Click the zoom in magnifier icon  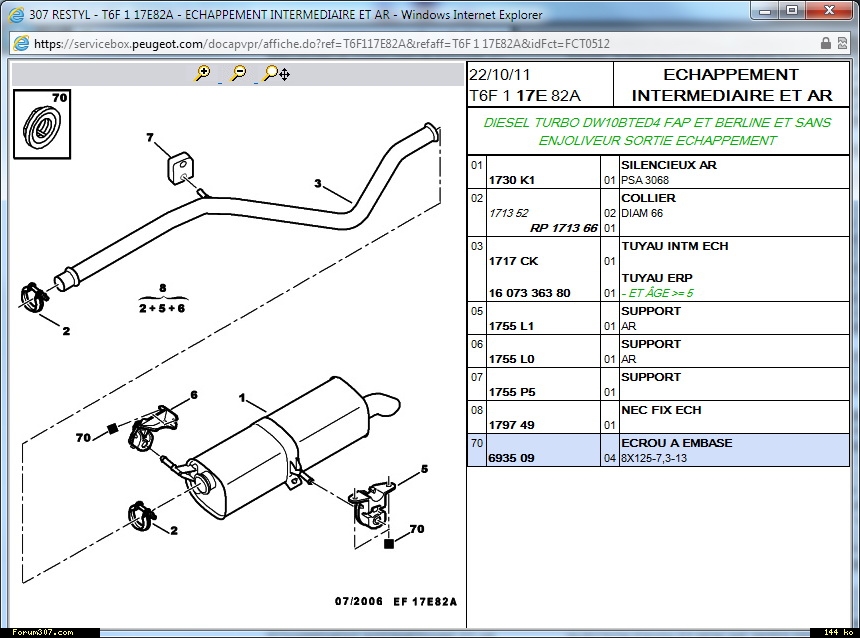(202, 73)
